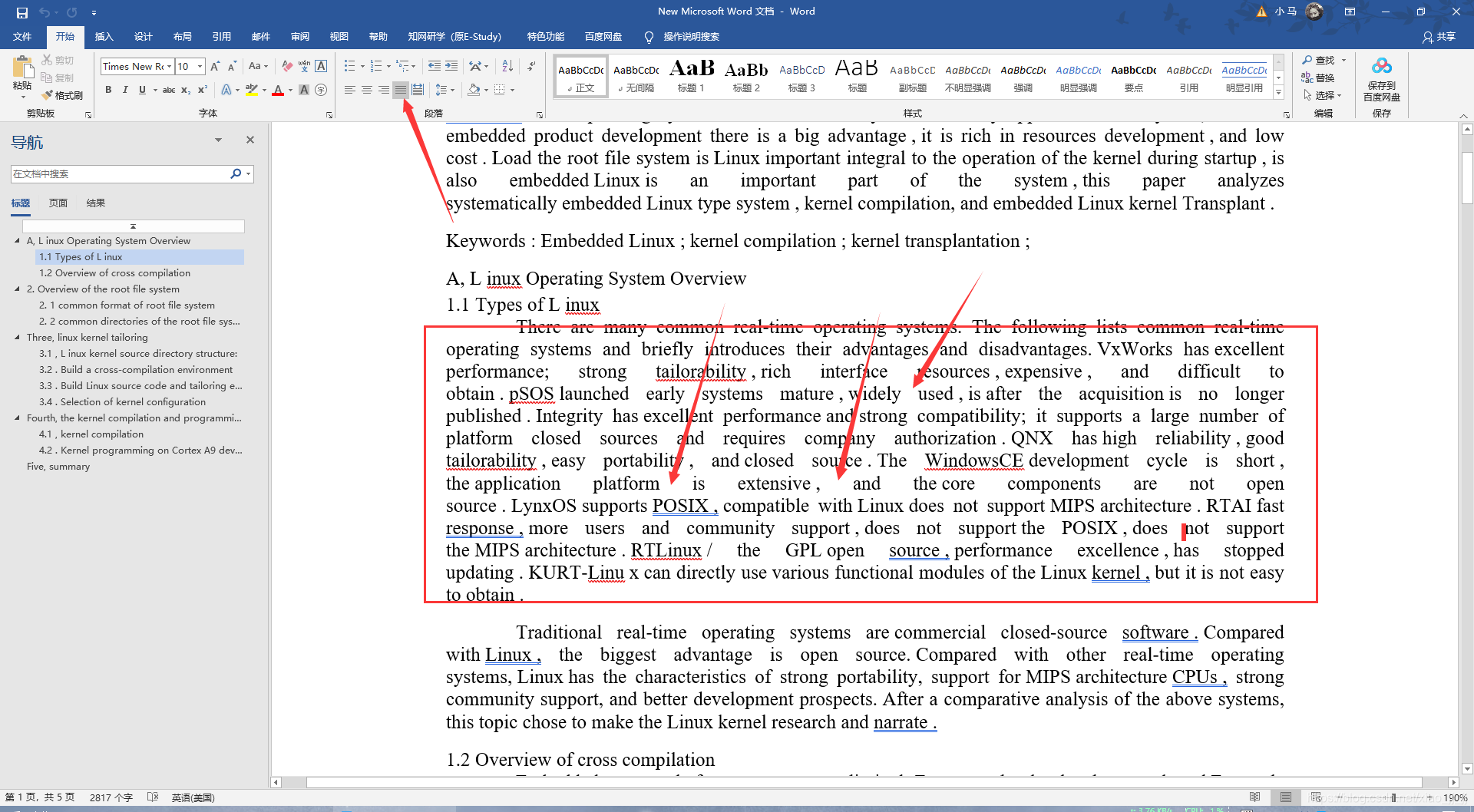Click the Paste (粘贴) clipboard icon
The height and width of the screenshot is (812, 1474).
[22, 68]
